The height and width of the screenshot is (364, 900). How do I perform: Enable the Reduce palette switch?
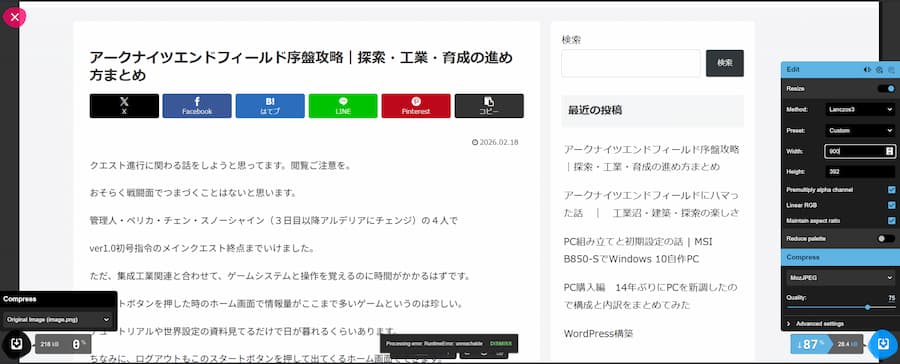tap(886, 238)
